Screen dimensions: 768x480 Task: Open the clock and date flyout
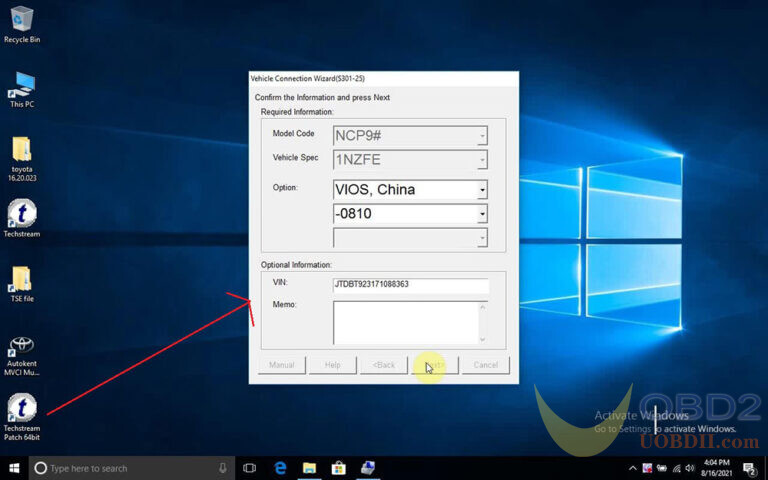coord(717,468)
